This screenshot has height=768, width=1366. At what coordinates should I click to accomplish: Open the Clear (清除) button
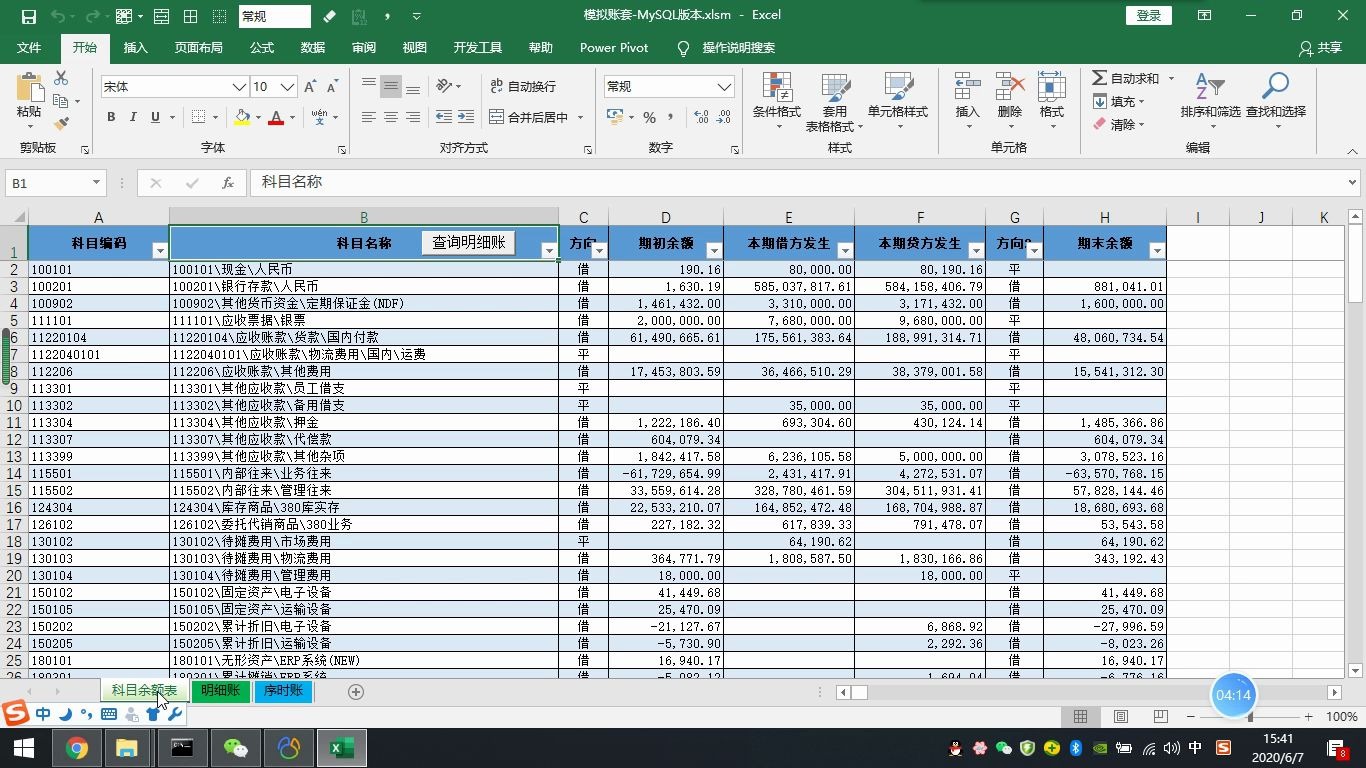(x=1118, y=125)
